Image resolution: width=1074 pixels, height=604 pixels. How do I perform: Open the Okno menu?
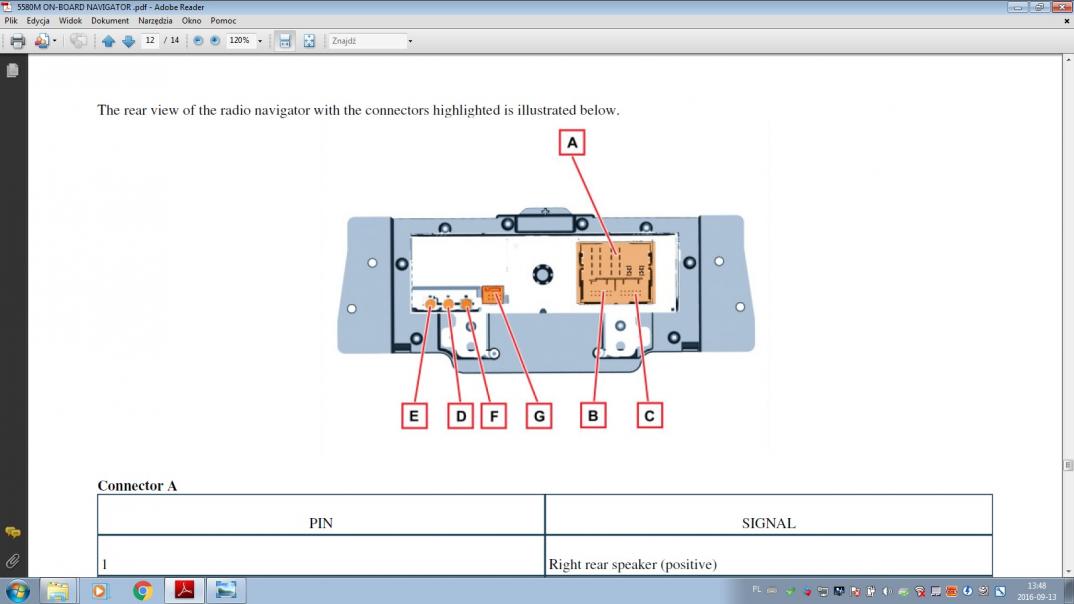[x=191, y=21]
